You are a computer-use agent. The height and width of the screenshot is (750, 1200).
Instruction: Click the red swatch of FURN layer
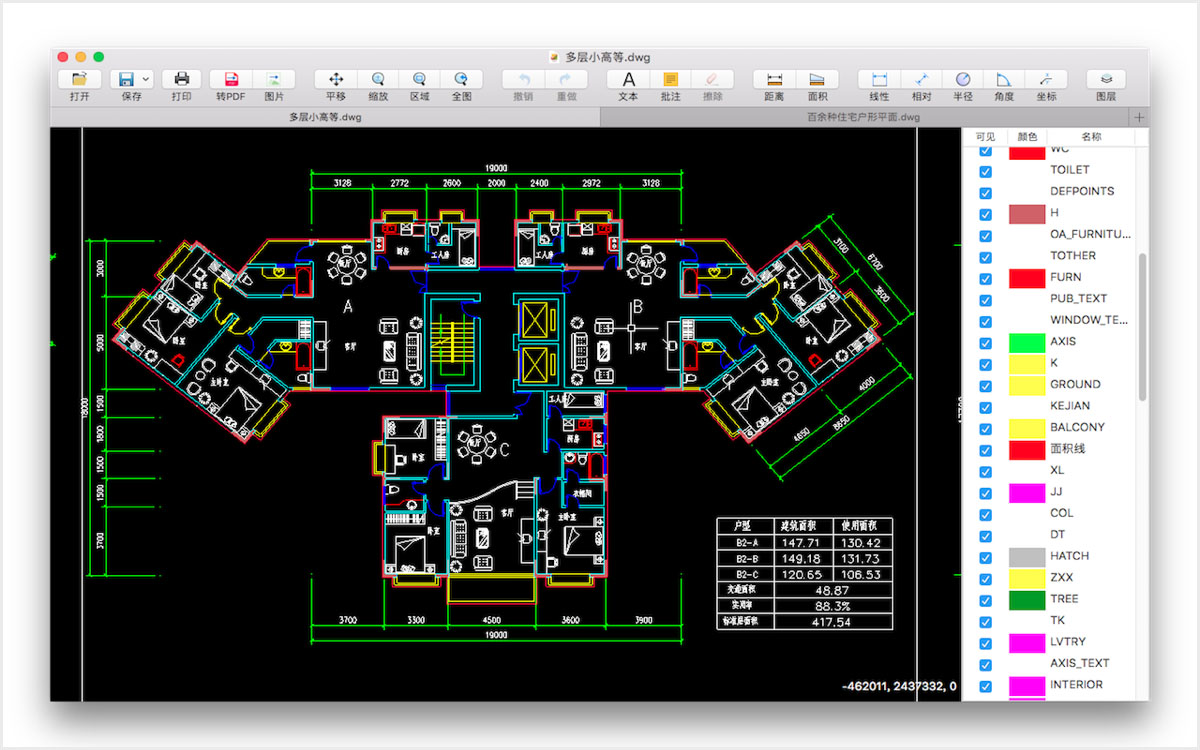[1027, 278]
